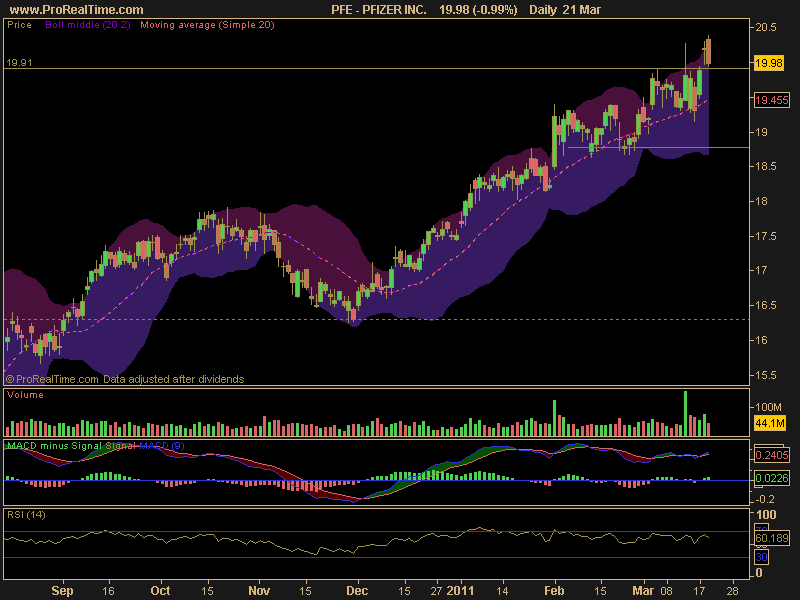Click the Dec date axis label

pos(357,591)
